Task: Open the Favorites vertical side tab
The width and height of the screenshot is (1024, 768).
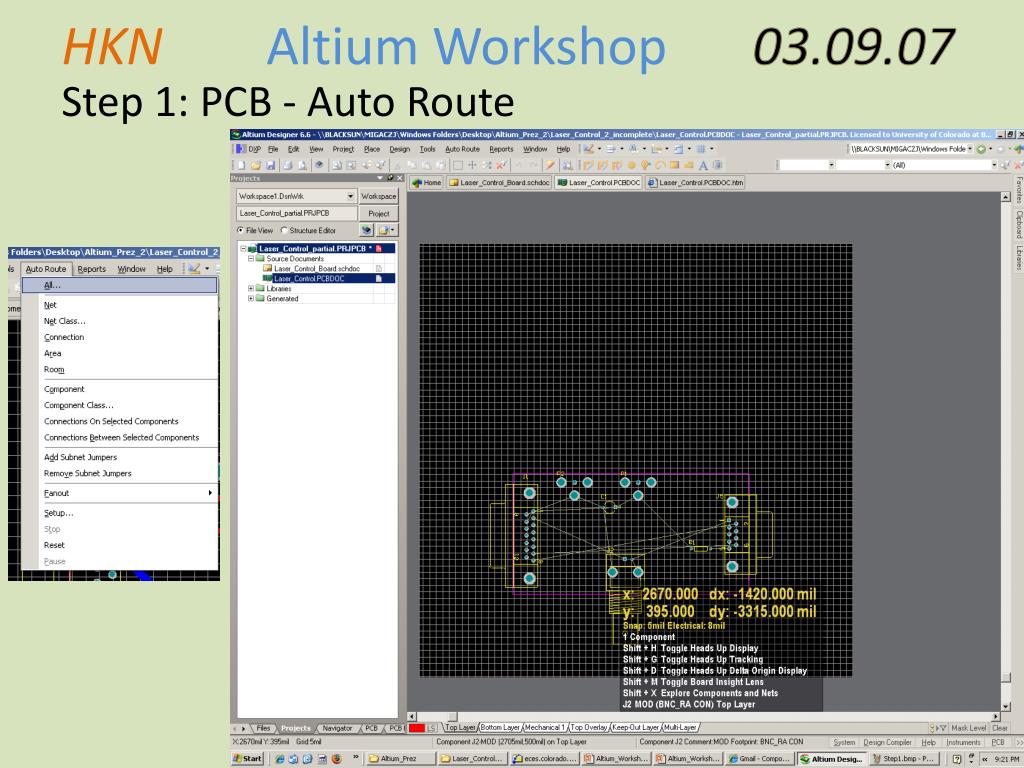Action: [1018, 190]
